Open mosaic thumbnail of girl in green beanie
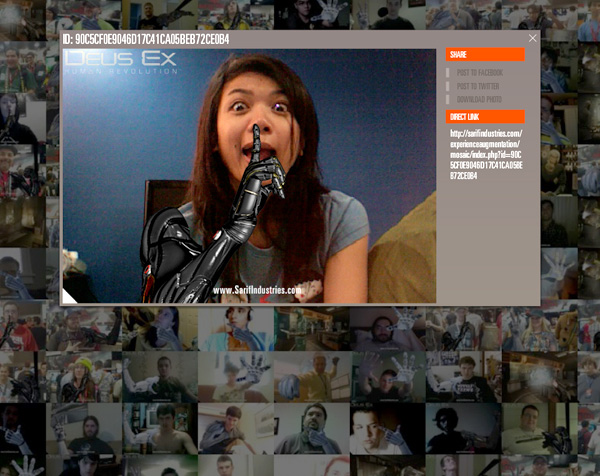 click(x=84, y=377)
